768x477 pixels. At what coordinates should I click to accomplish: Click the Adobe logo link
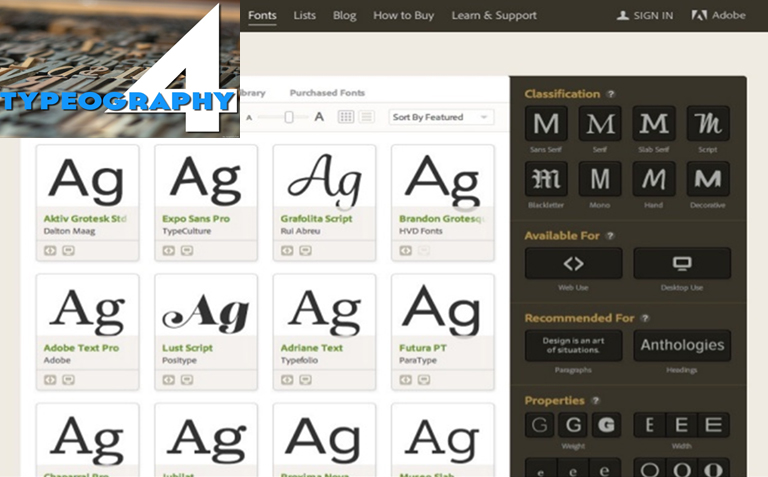click(719, 15)
